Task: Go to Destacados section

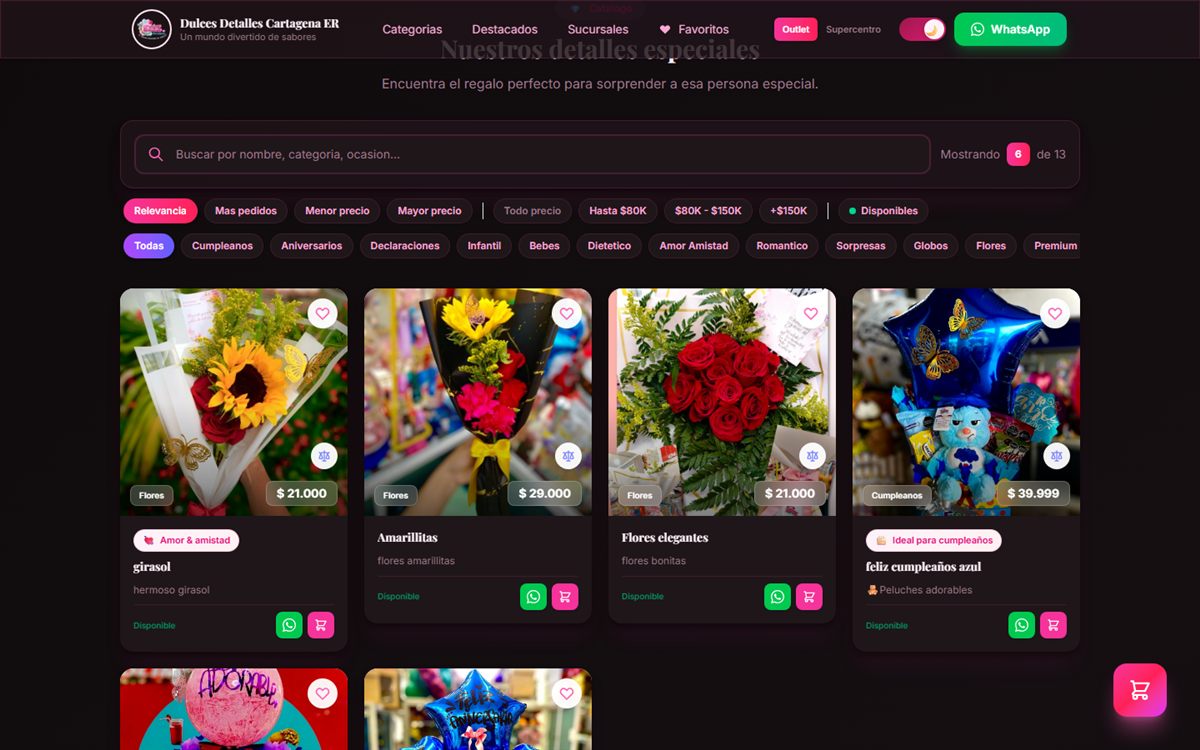Action: click(x=505, y=29)
